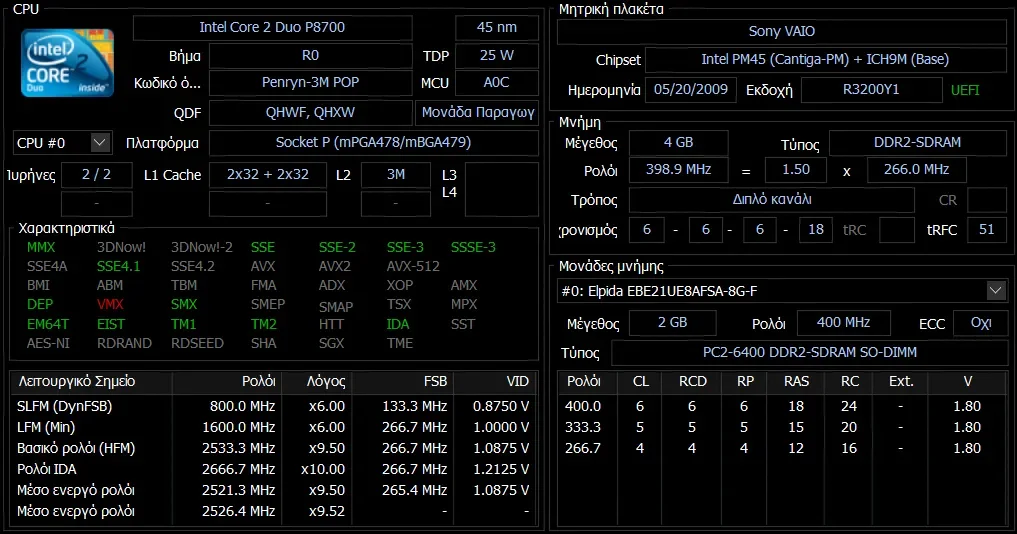Click the 2526.4 MHz average clock value

239,511
